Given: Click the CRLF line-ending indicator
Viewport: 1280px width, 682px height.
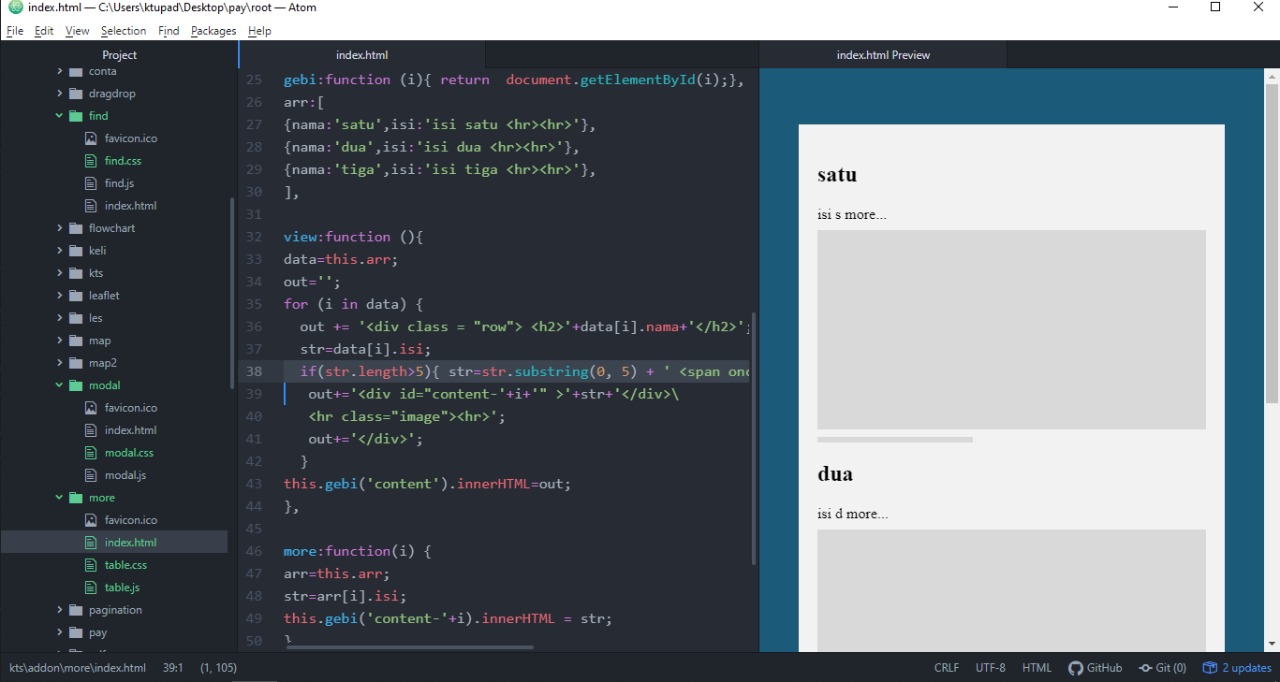Looking at the screenshot, I should [946, 667].
